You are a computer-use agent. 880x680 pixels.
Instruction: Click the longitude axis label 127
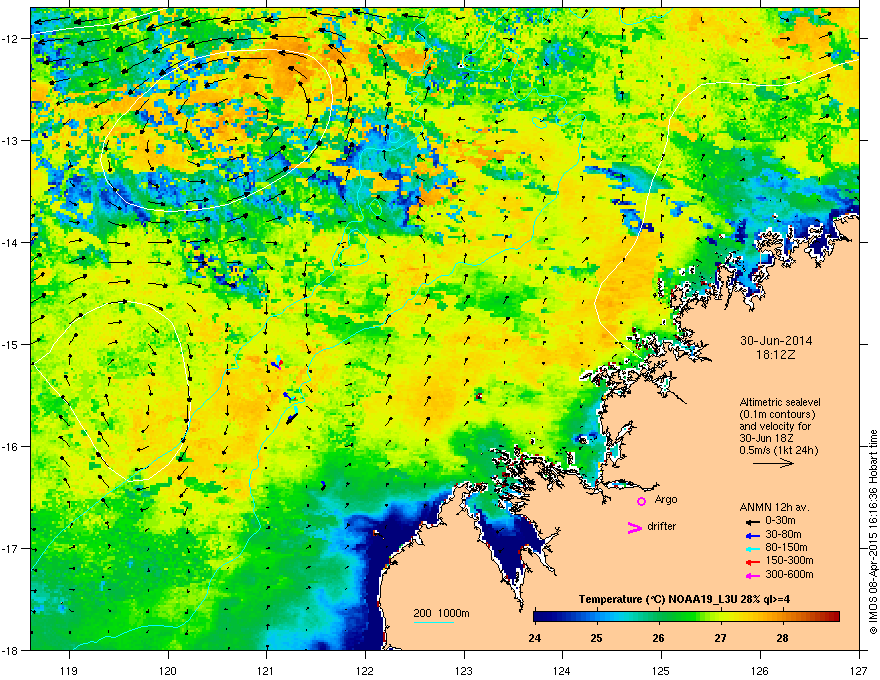tap(859, 670)
